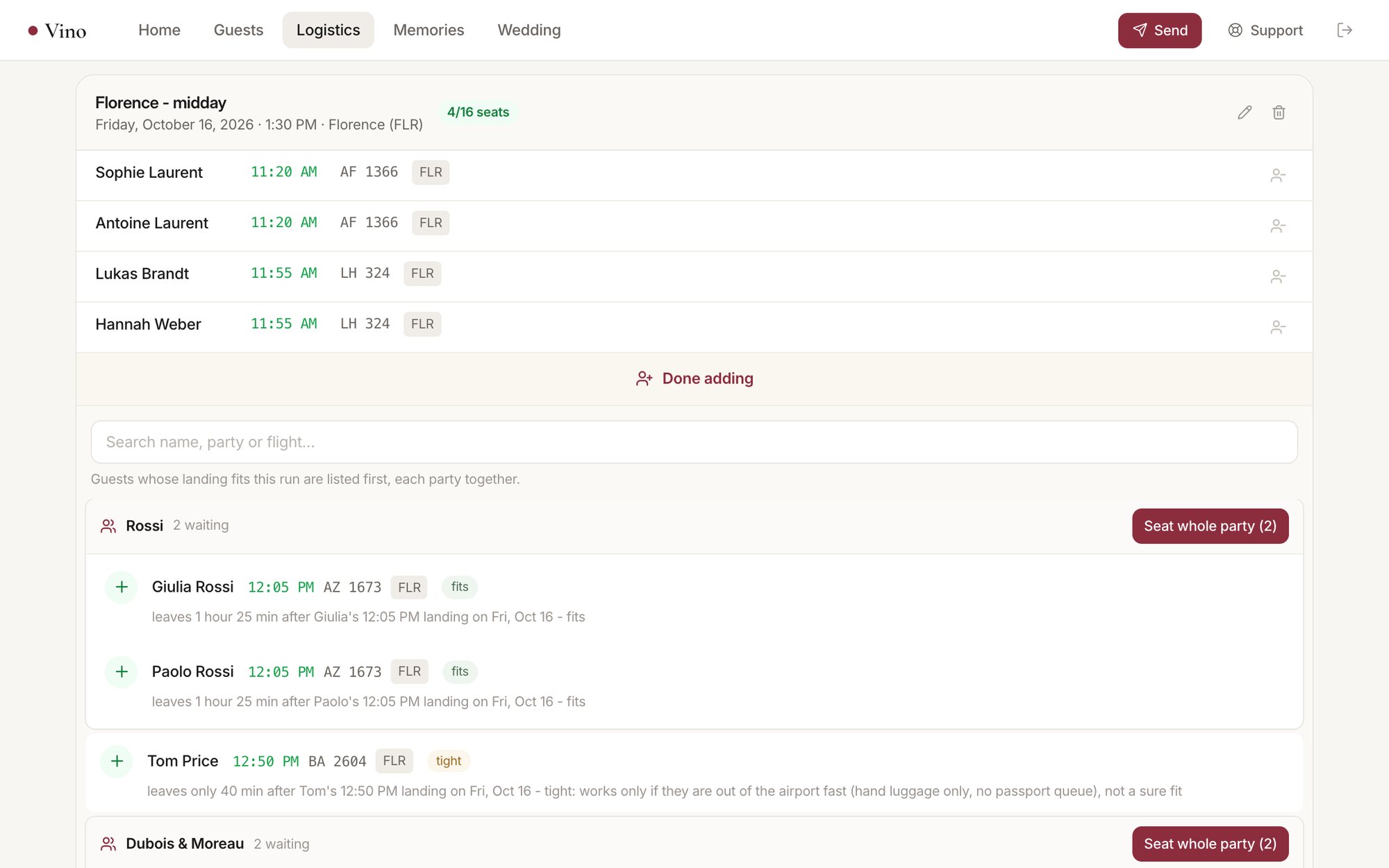
Task: Select the Logistics tab
Action: 328,30
